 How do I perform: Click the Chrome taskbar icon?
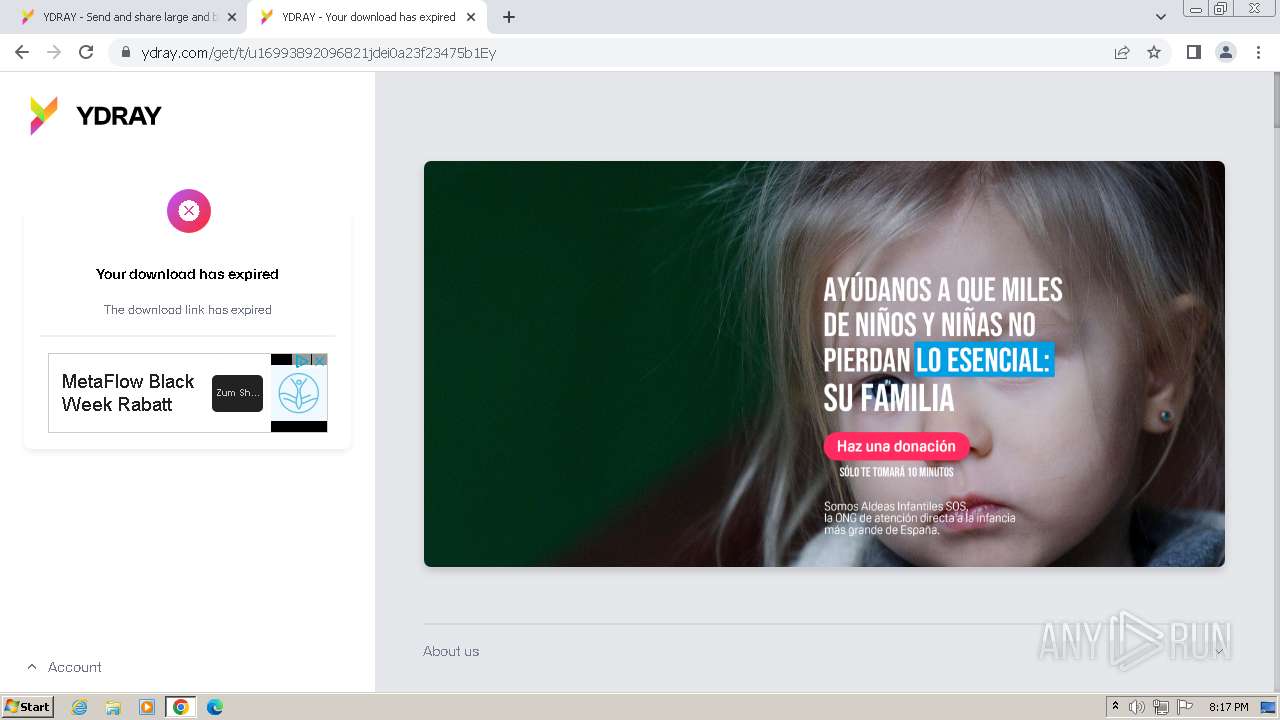pos(181,707)
